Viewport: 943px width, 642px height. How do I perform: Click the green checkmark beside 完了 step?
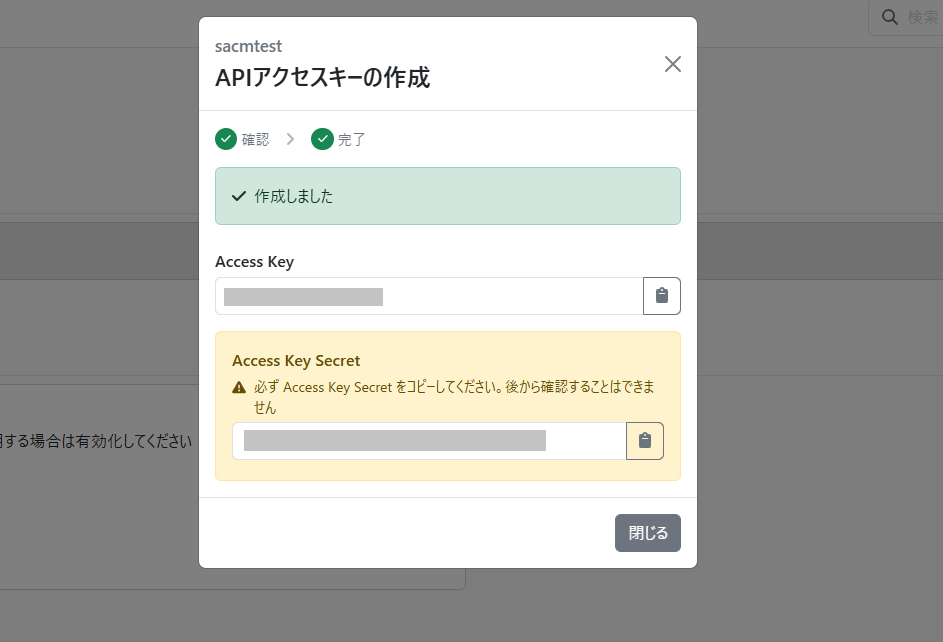(x=322, y=139)
